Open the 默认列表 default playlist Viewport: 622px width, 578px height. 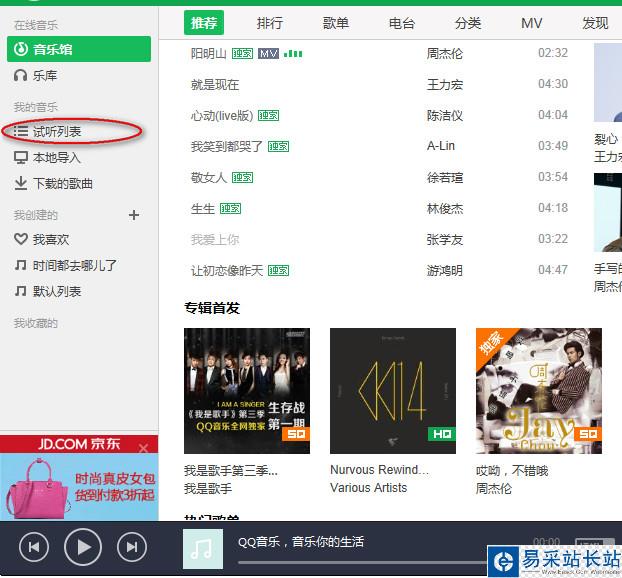[47, 292]
